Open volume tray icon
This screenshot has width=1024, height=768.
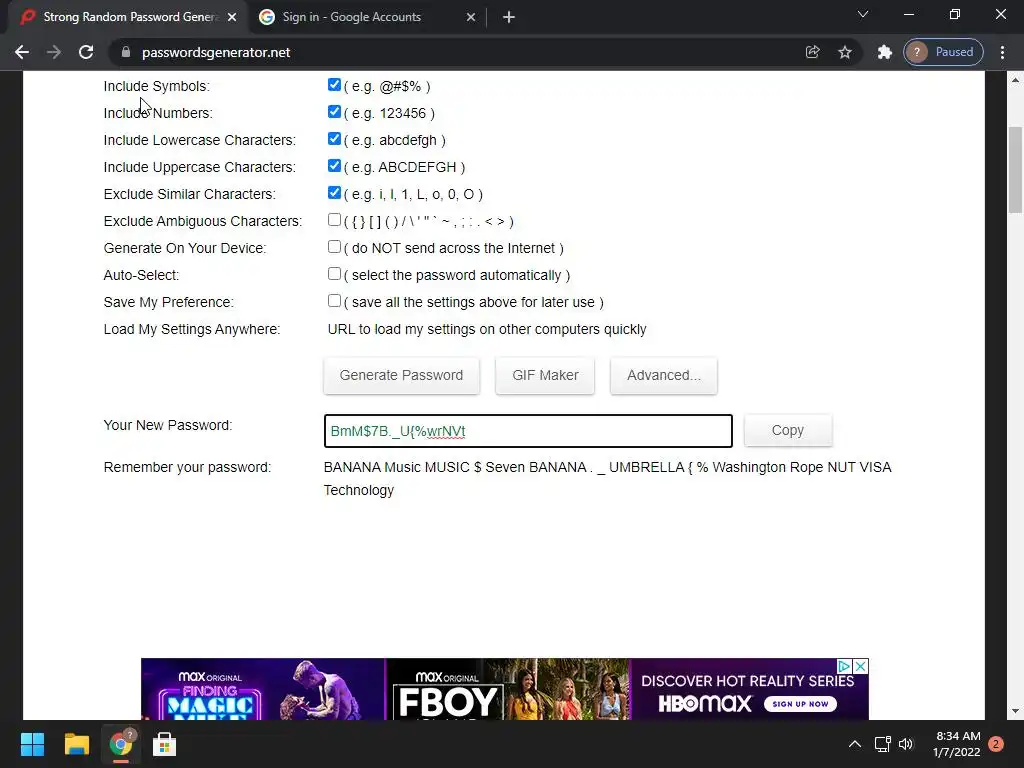tap(906, 744)
